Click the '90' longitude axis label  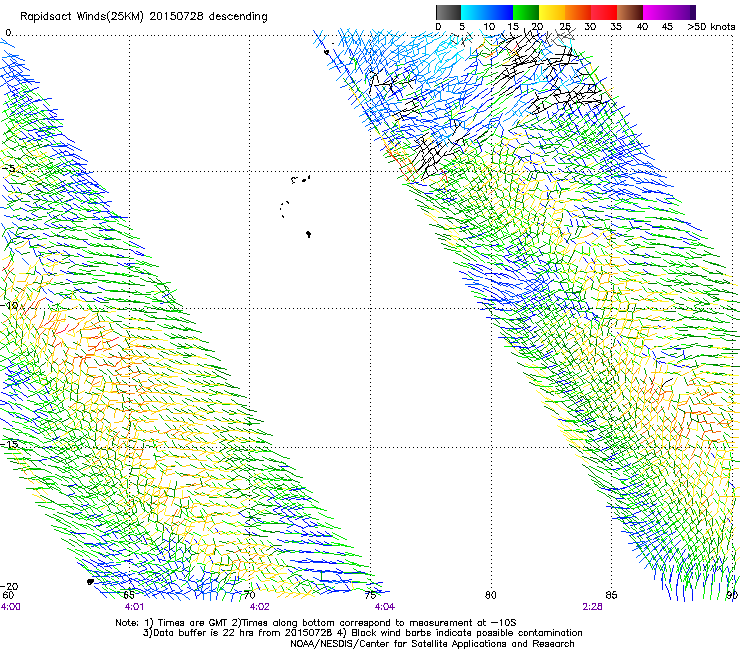pyautogui.click(x=732, y=595)
